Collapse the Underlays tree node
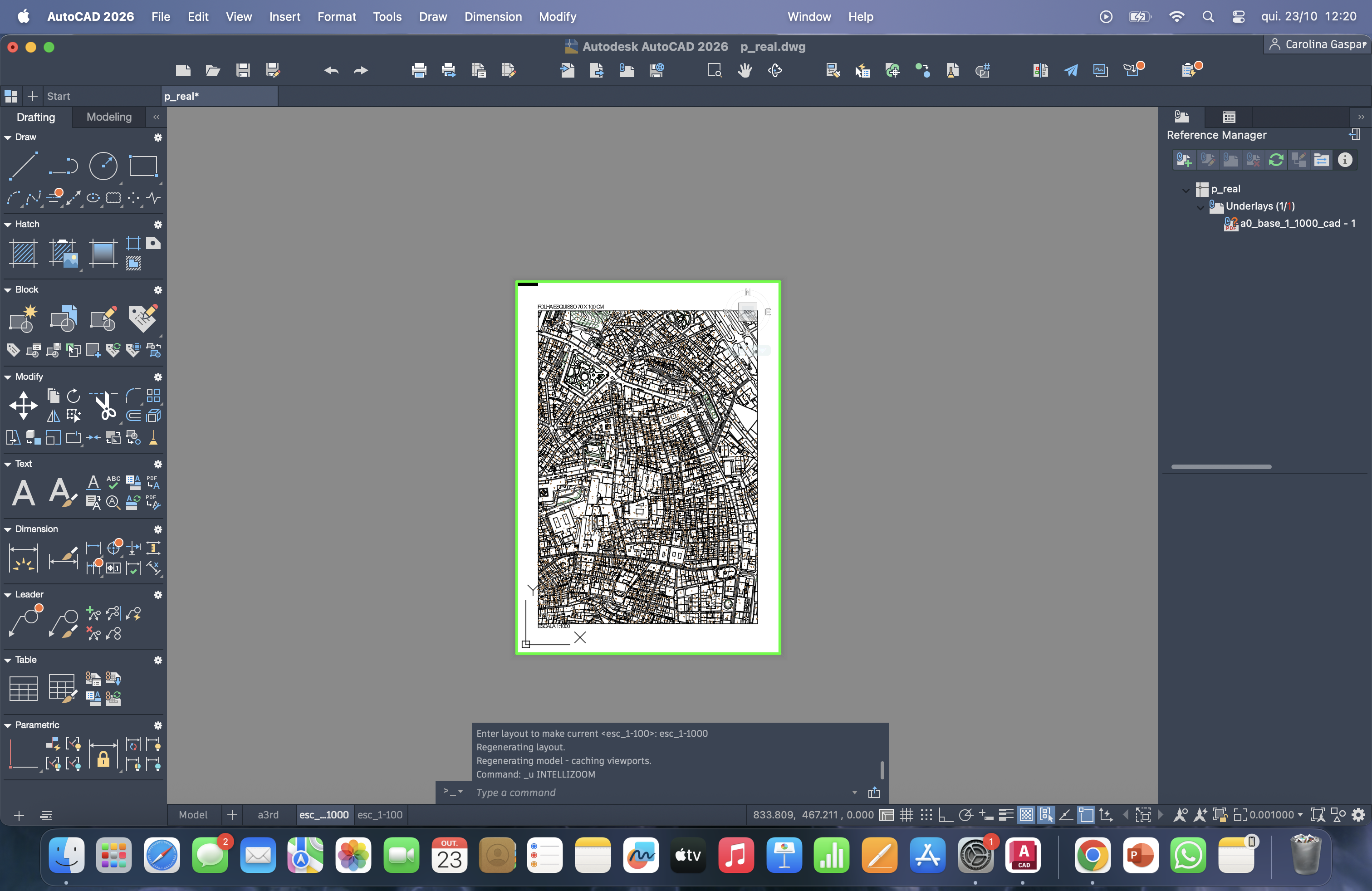 [x=1200, y=207]
